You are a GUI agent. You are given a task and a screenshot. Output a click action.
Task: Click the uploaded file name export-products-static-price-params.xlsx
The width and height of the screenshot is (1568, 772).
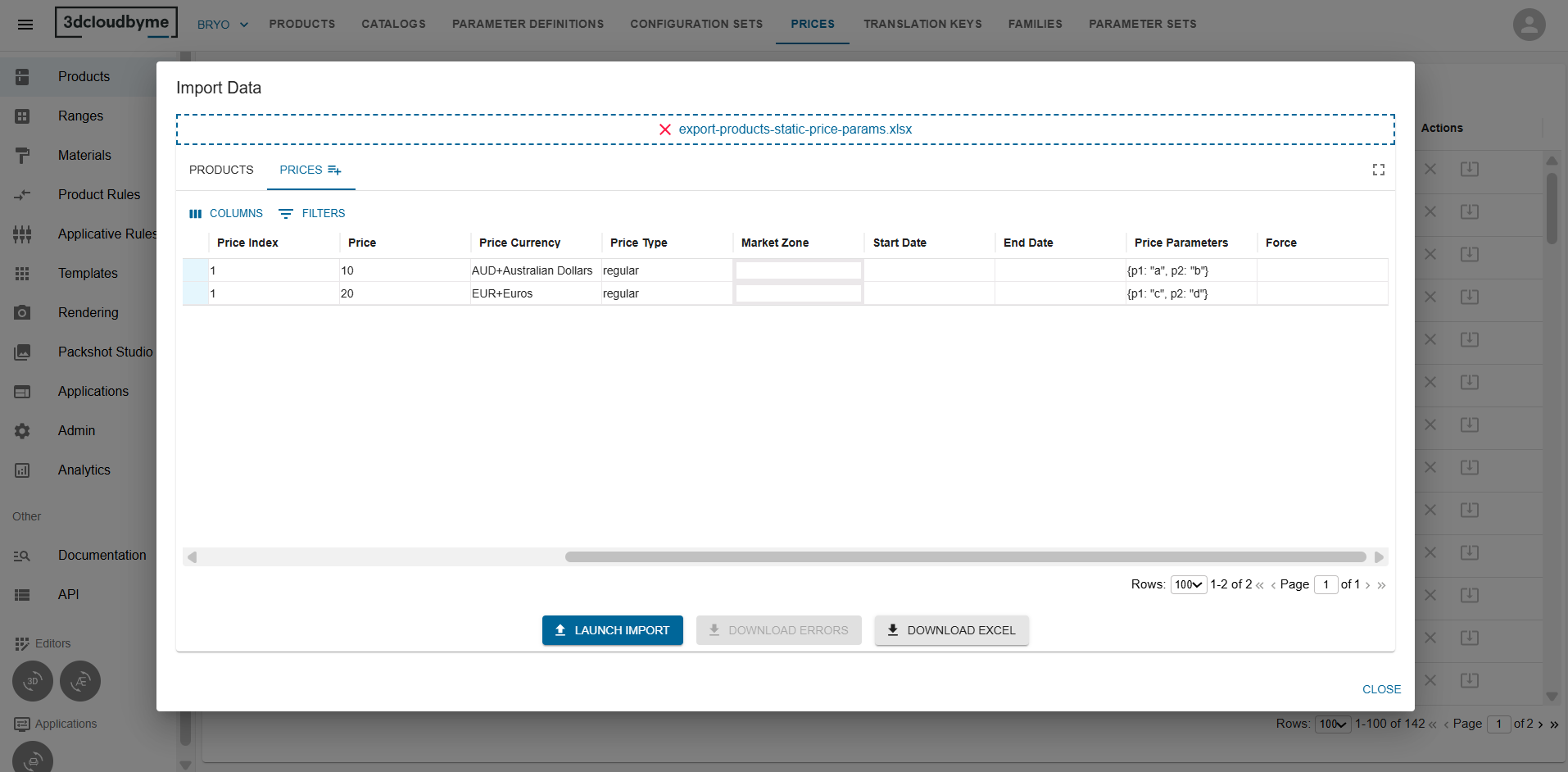(795, 129)
